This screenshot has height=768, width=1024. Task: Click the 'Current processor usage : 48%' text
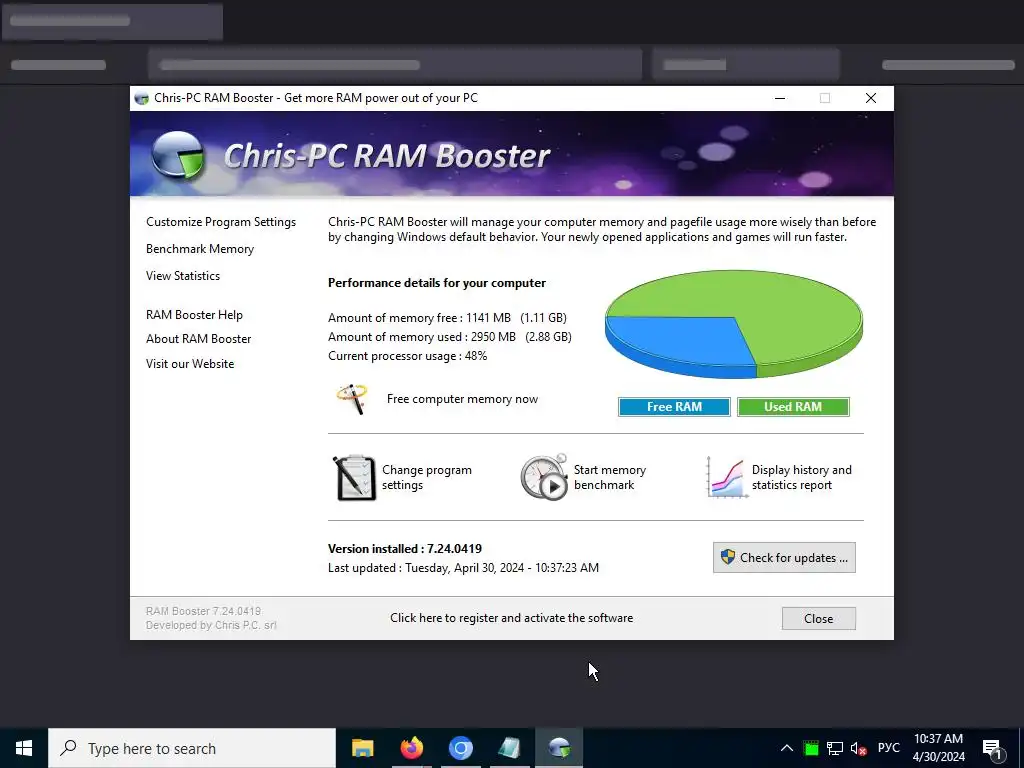coord(408,356)
